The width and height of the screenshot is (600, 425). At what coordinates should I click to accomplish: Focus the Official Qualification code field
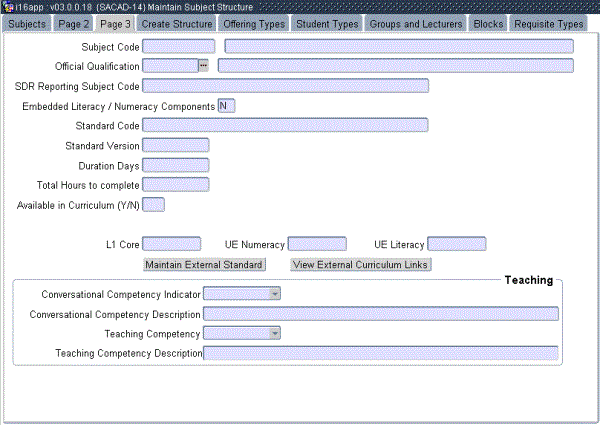point(170,66)
